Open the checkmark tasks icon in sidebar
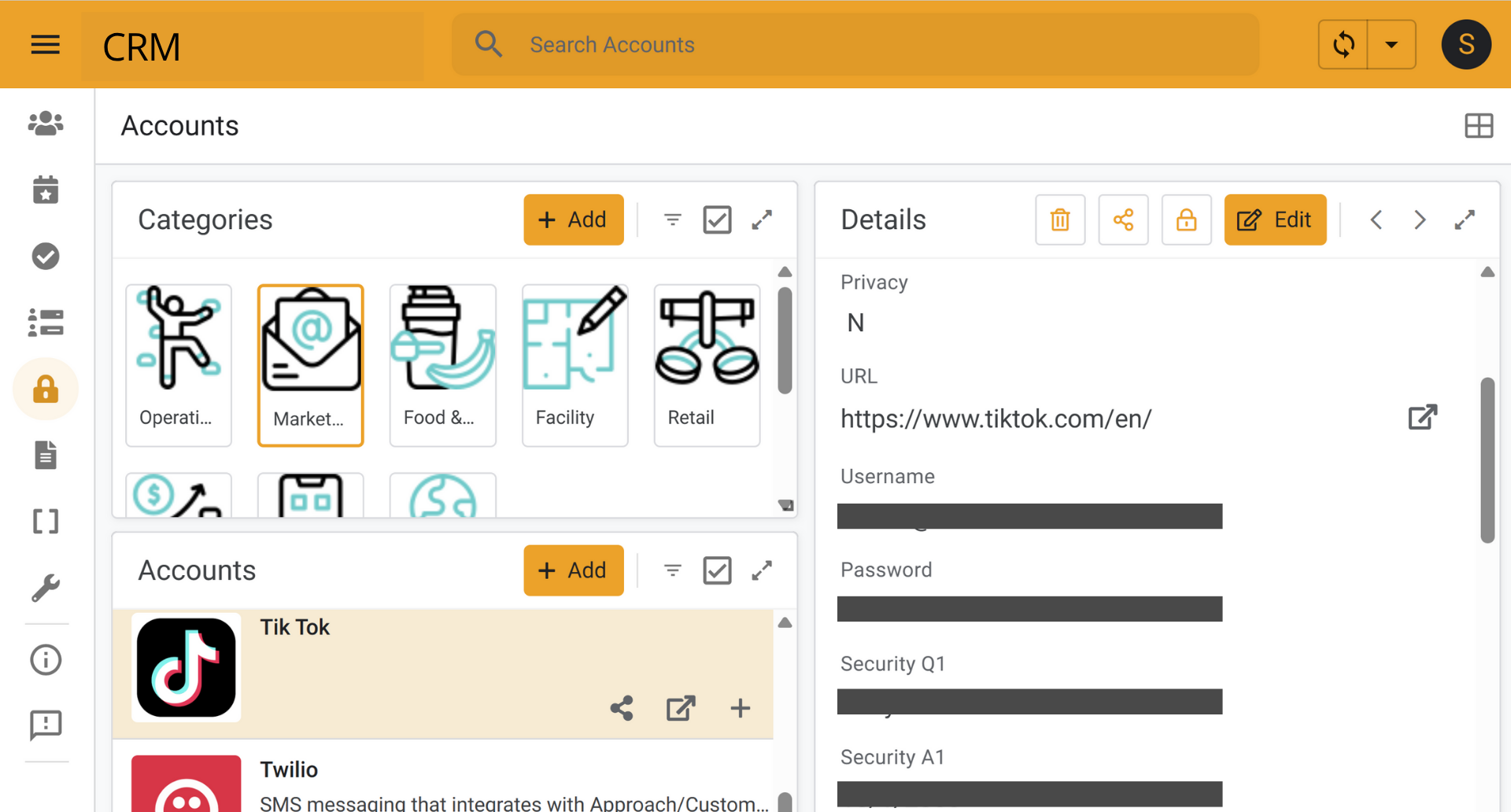 tap(46, 257)
